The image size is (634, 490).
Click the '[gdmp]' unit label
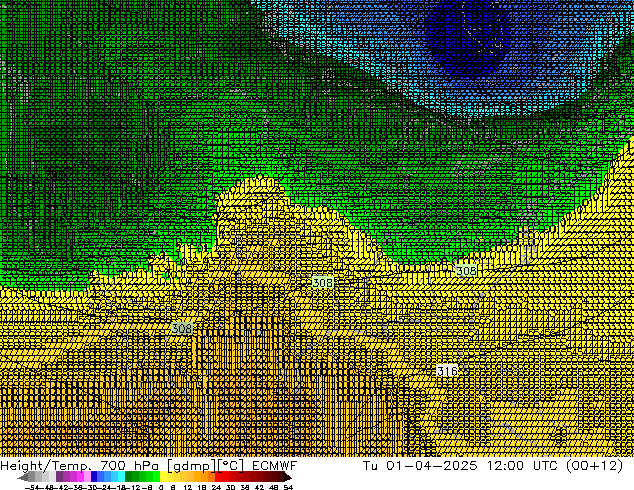point(192,466)
